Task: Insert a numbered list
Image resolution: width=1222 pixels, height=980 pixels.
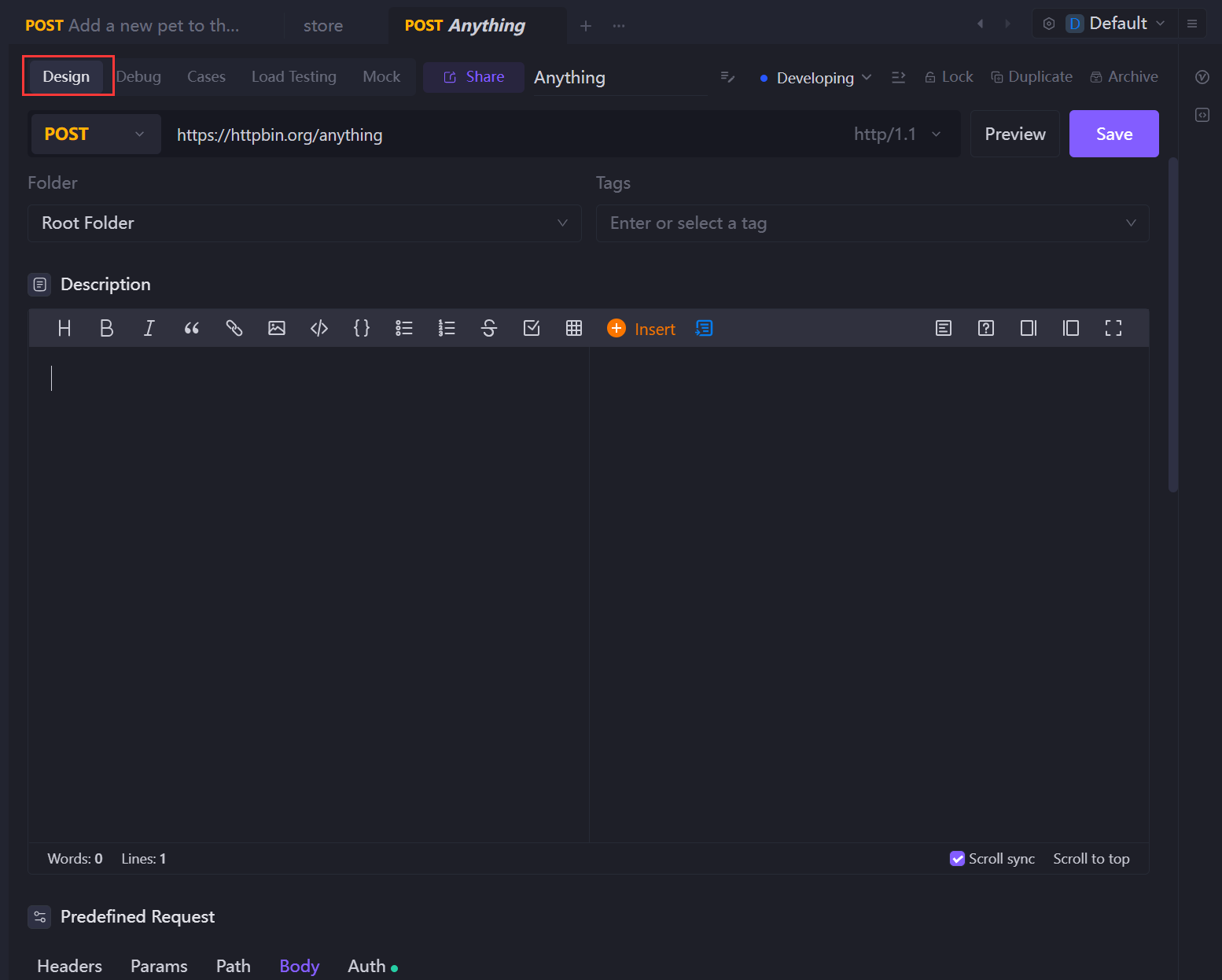Action: point(447,328)
